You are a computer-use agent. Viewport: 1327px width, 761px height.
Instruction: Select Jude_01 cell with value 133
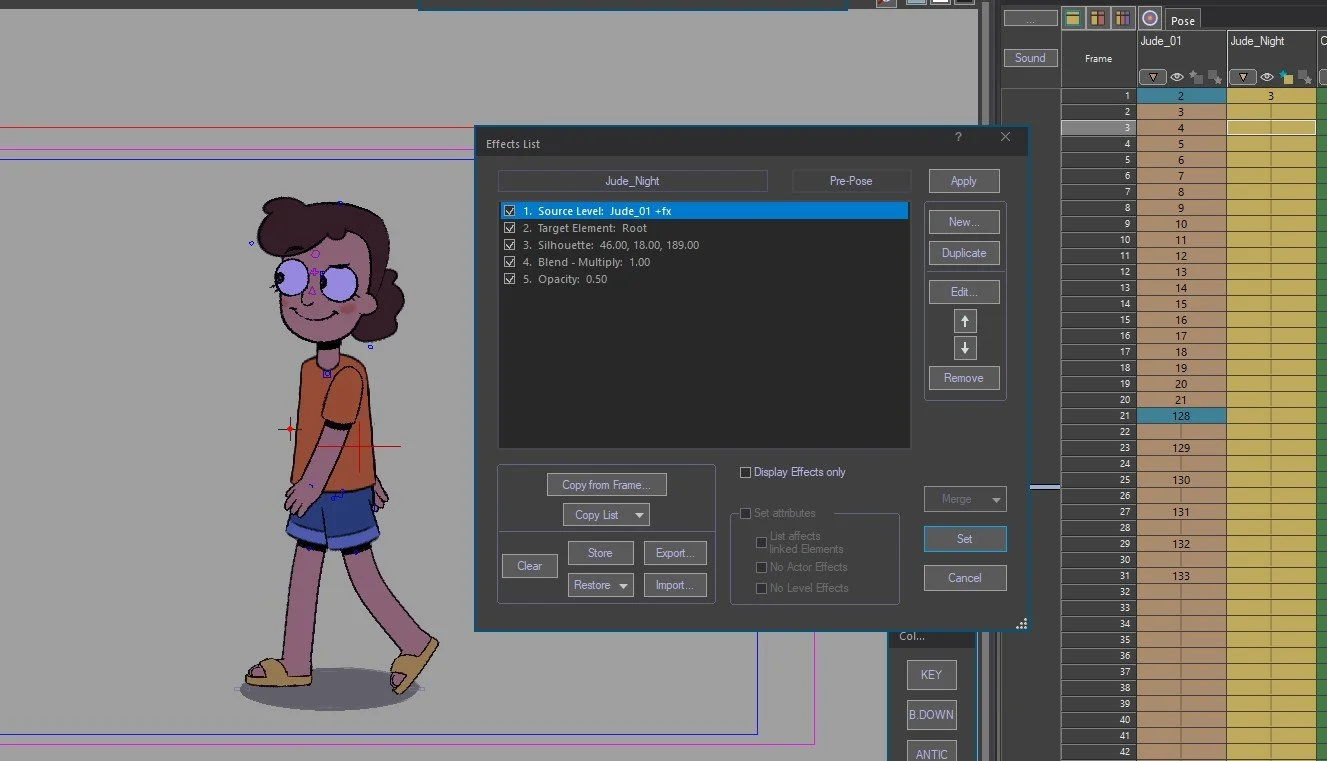(1181, 576)
